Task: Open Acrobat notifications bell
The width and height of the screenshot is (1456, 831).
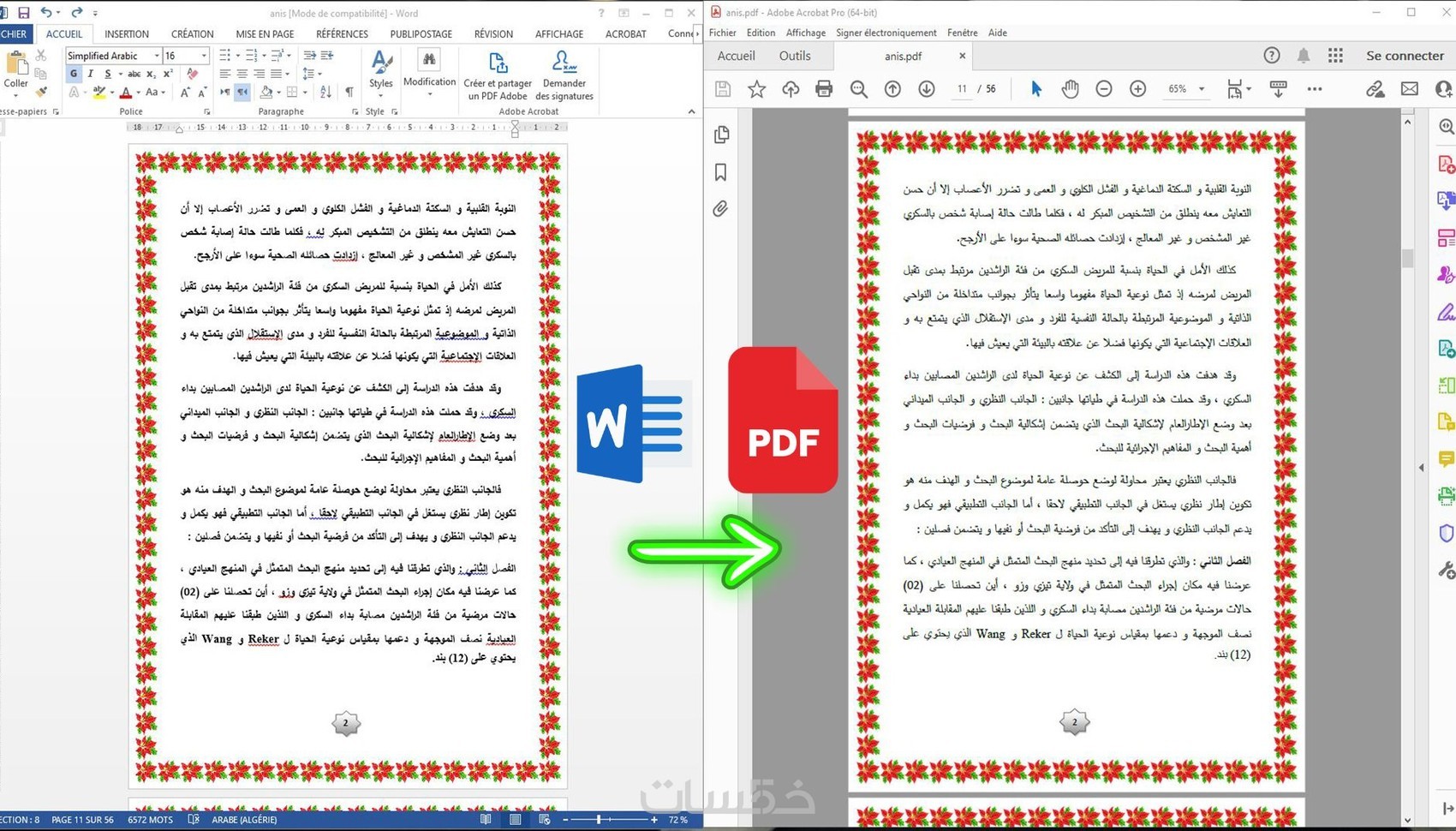Action: 1304,56
